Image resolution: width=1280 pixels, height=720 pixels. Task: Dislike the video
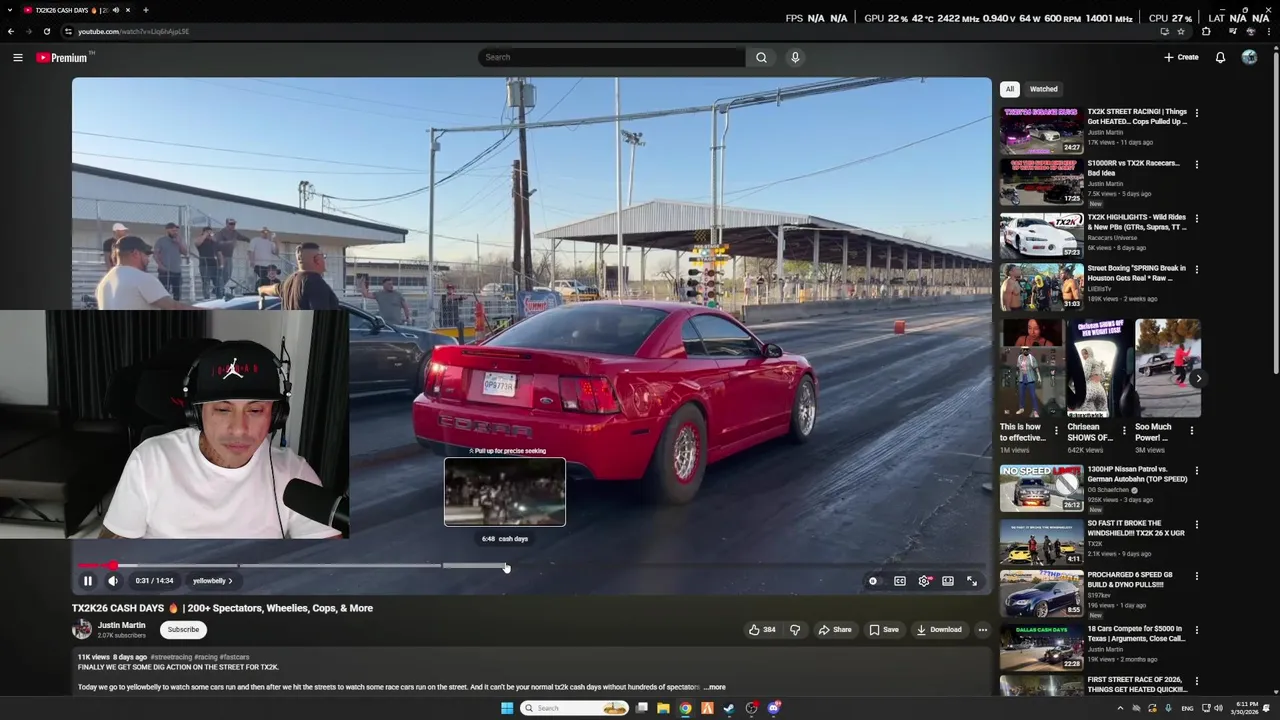point(795,630)
